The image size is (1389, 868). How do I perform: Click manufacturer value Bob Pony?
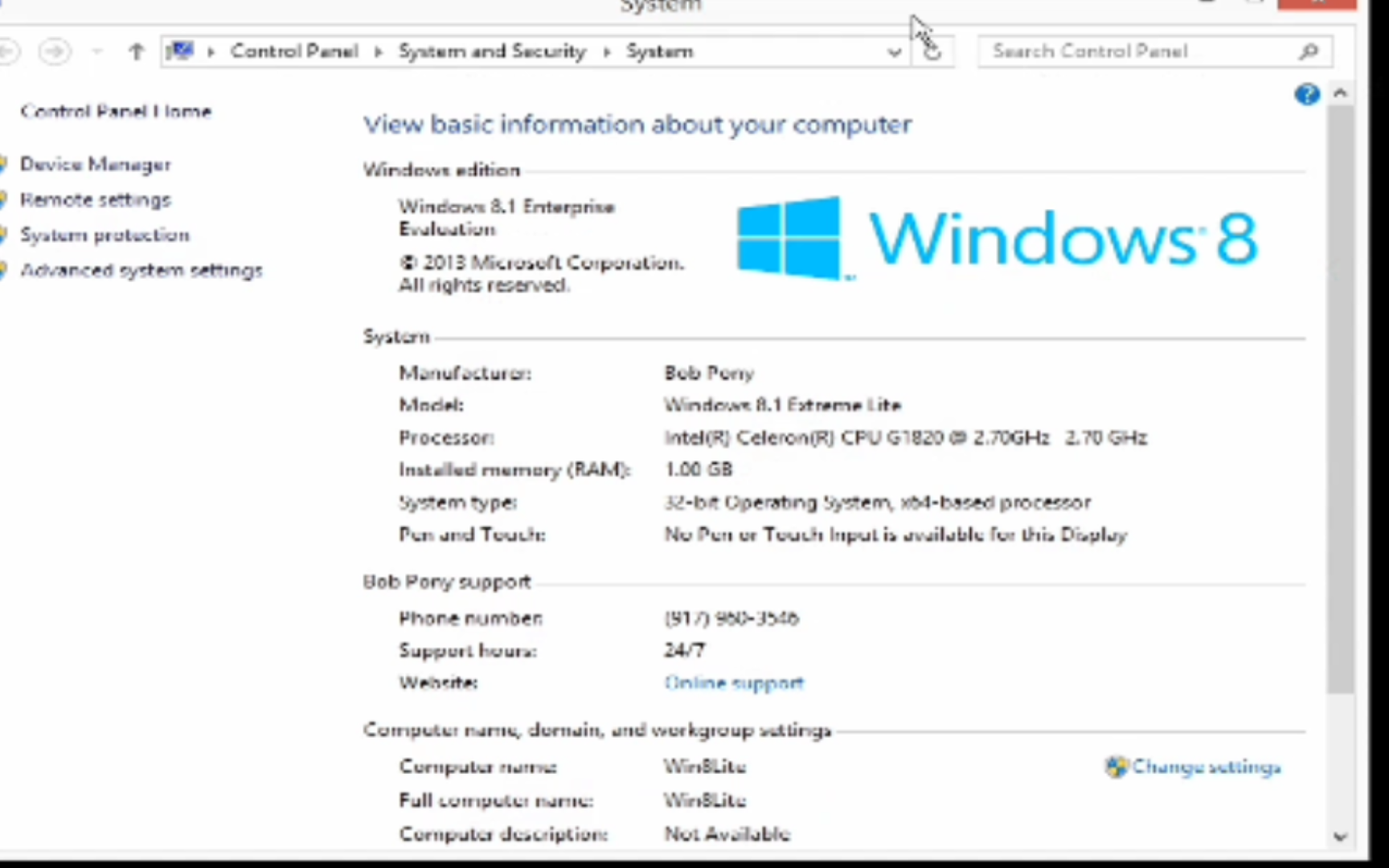click(x=709, y=373)
